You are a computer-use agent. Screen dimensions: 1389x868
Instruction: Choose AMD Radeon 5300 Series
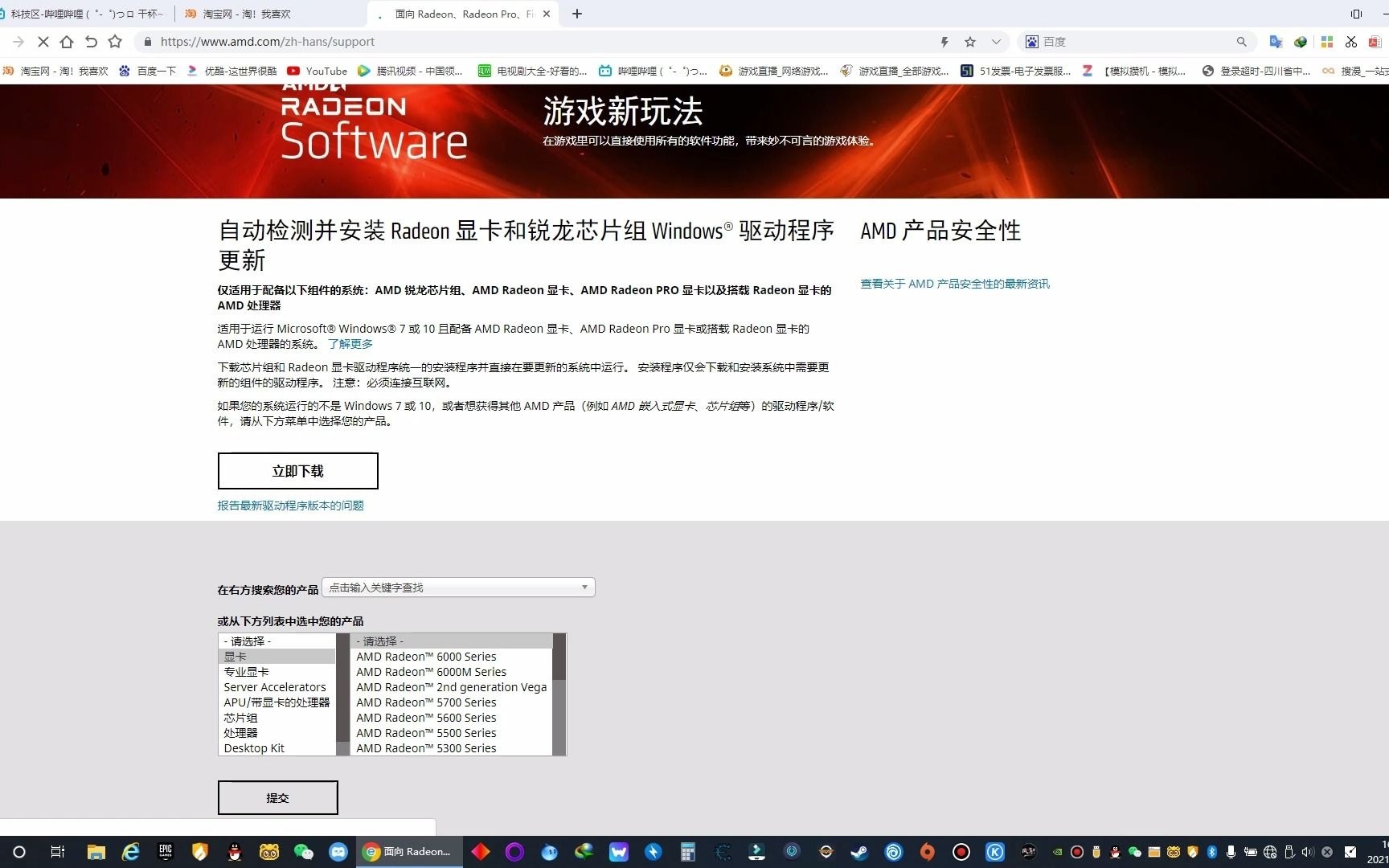point(452,748)
